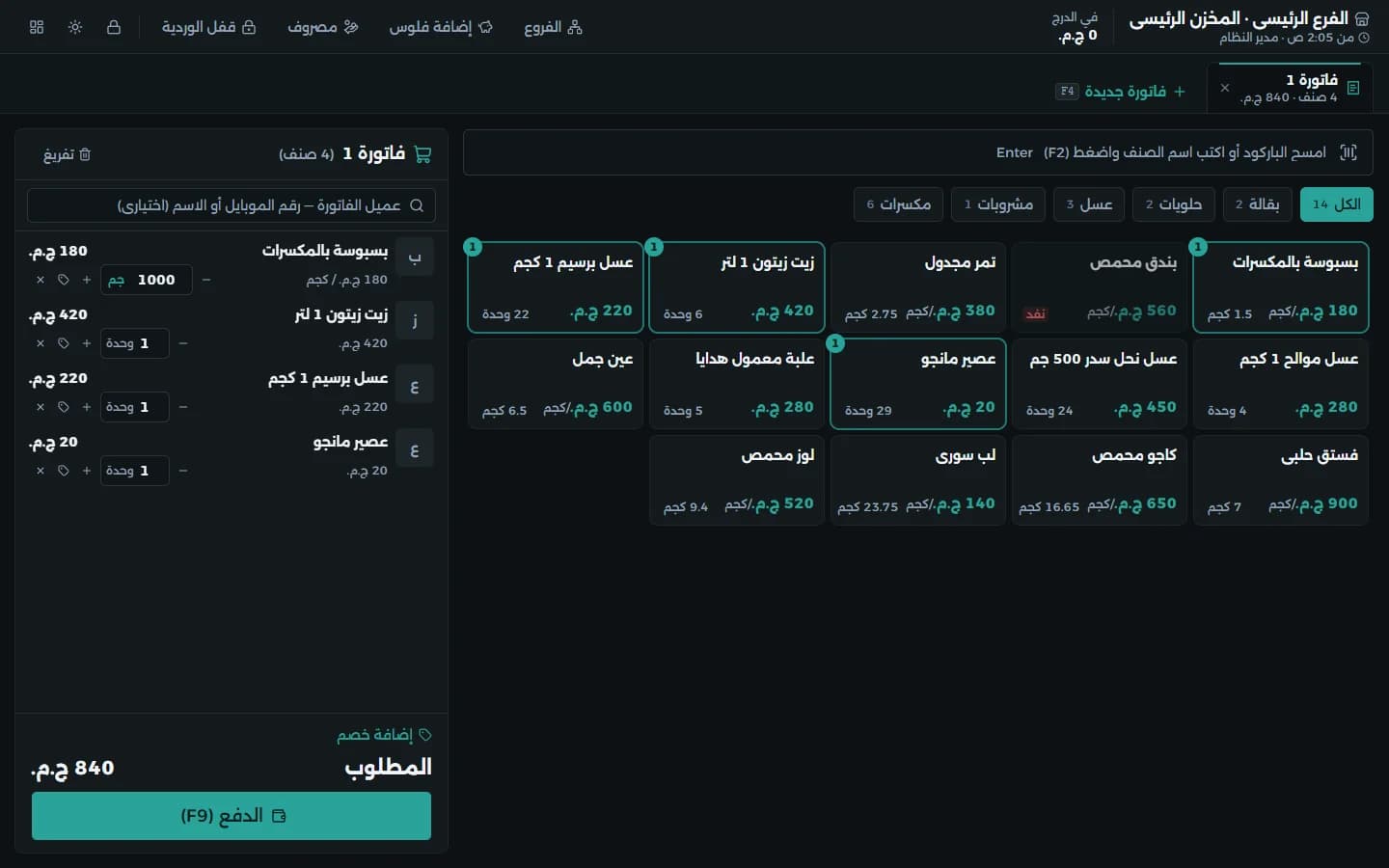Image resolution: width=1389 pixels, height=868 pixels.
Task: Close the فاتورة 1 invoice tab
Action: tap(1225, 88)
